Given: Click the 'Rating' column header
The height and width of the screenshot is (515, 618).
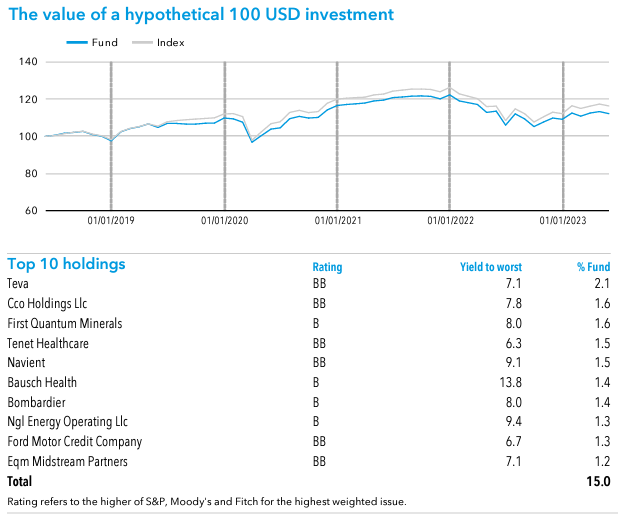Looking at the screenshot, I should click(327, 267).
